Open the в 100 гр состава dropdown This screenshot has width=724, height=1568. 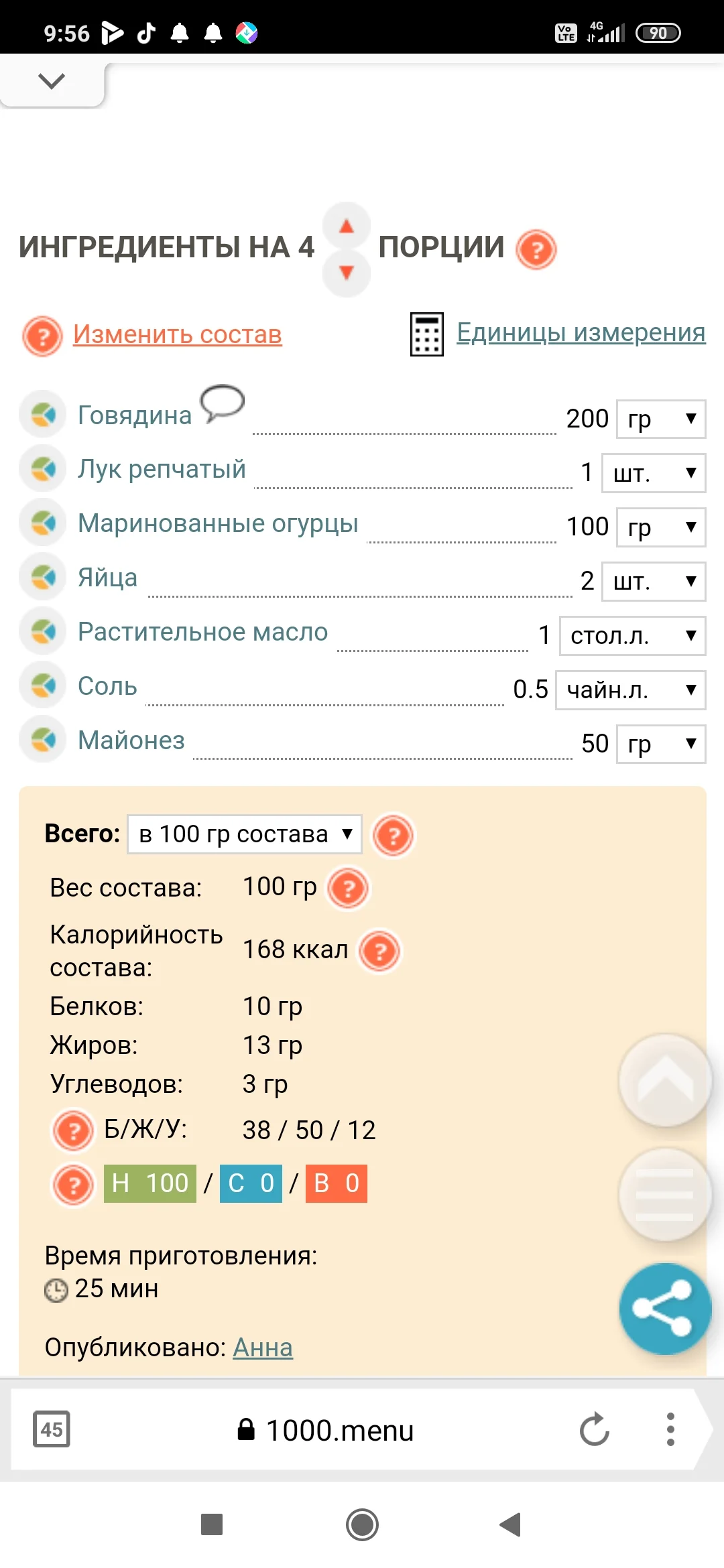pos(244,834)
